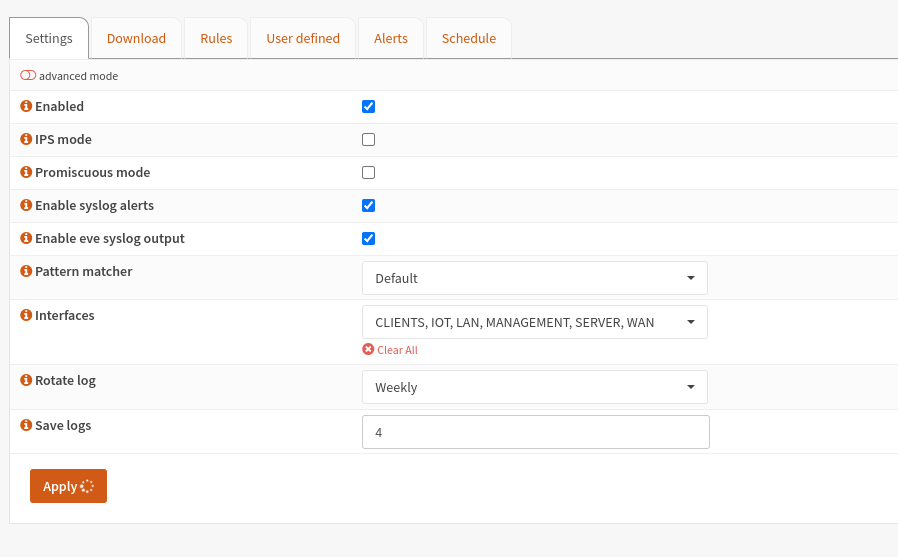Click the Clear All link under Interfaces
This screenshot has width=898, height=557.
point(390,350)
